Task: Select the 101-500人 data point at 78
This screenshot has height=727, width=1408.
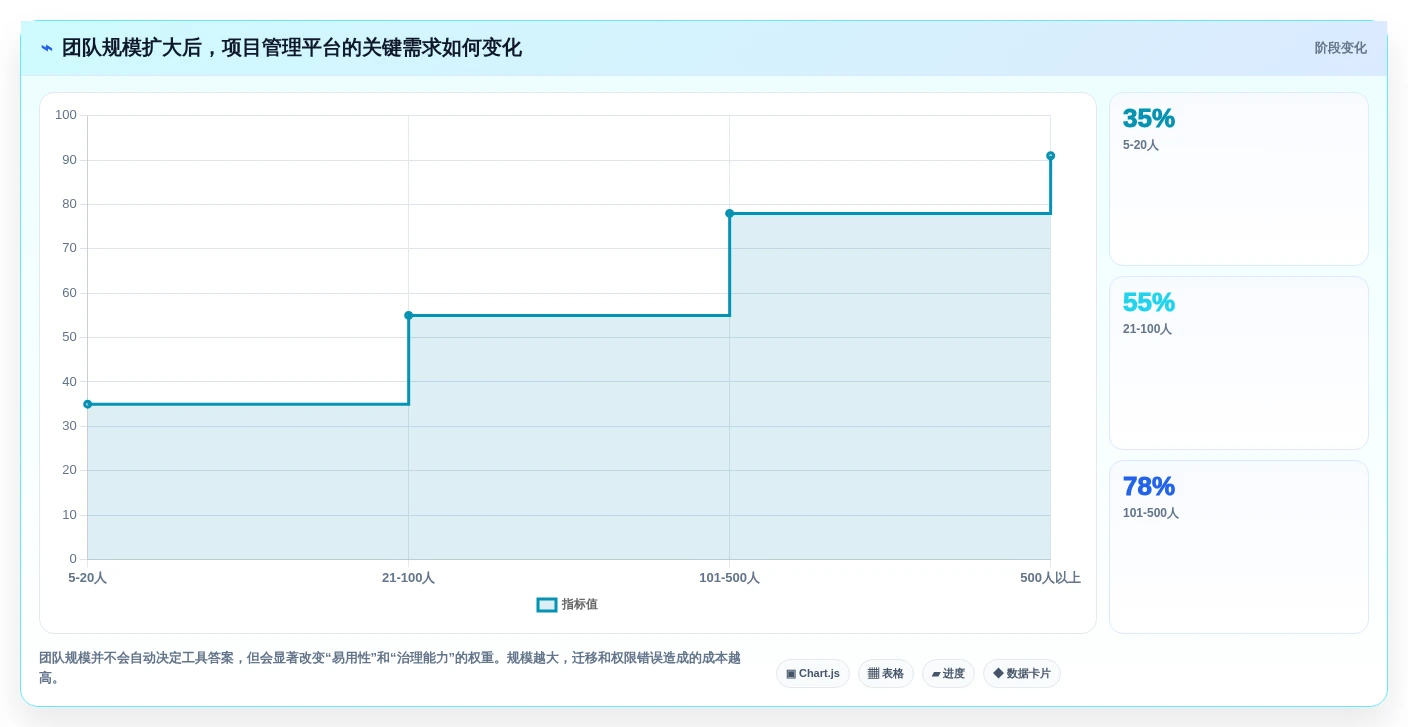Action: (x=729, y=213)
